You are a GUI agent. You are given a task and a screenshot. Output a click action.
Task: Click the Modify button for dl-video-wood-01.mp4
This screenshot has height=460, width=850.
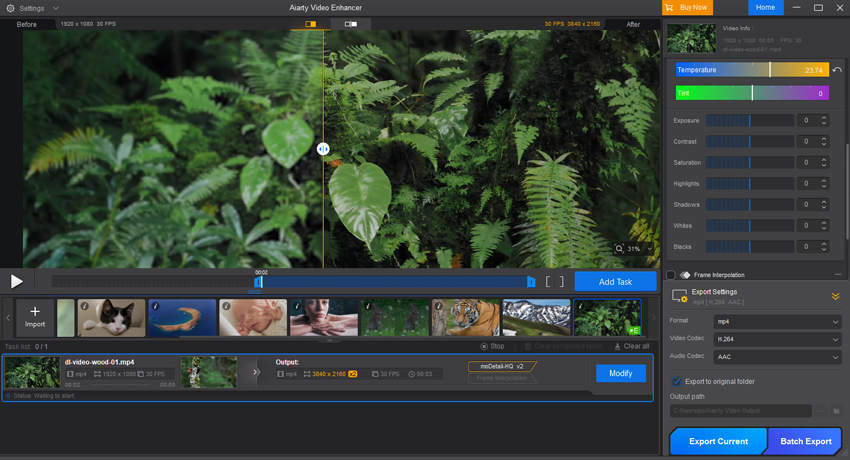click(x=621, y=373)
